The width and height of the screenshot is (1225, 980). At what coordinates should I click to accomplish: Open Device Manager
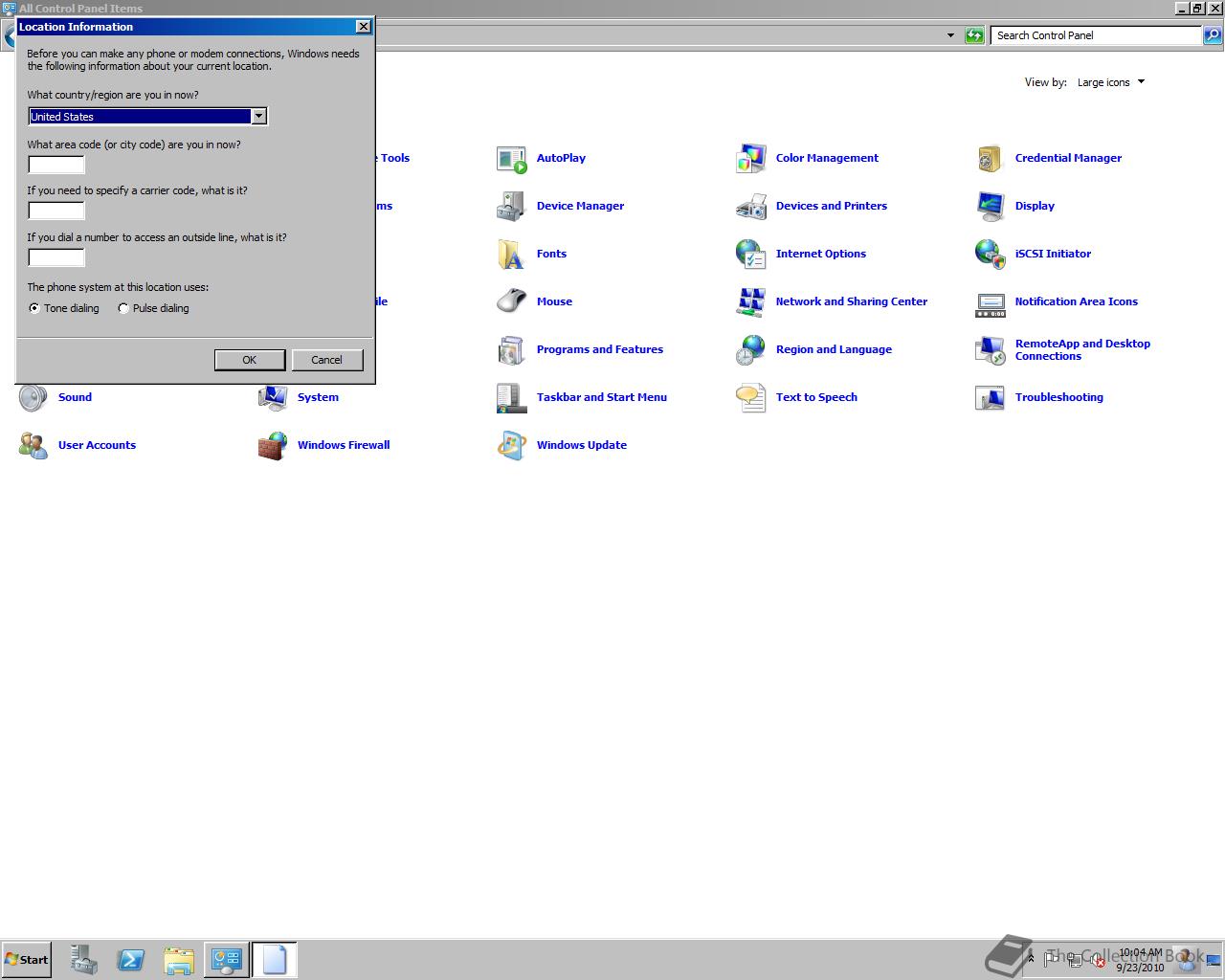coord(560,206)
